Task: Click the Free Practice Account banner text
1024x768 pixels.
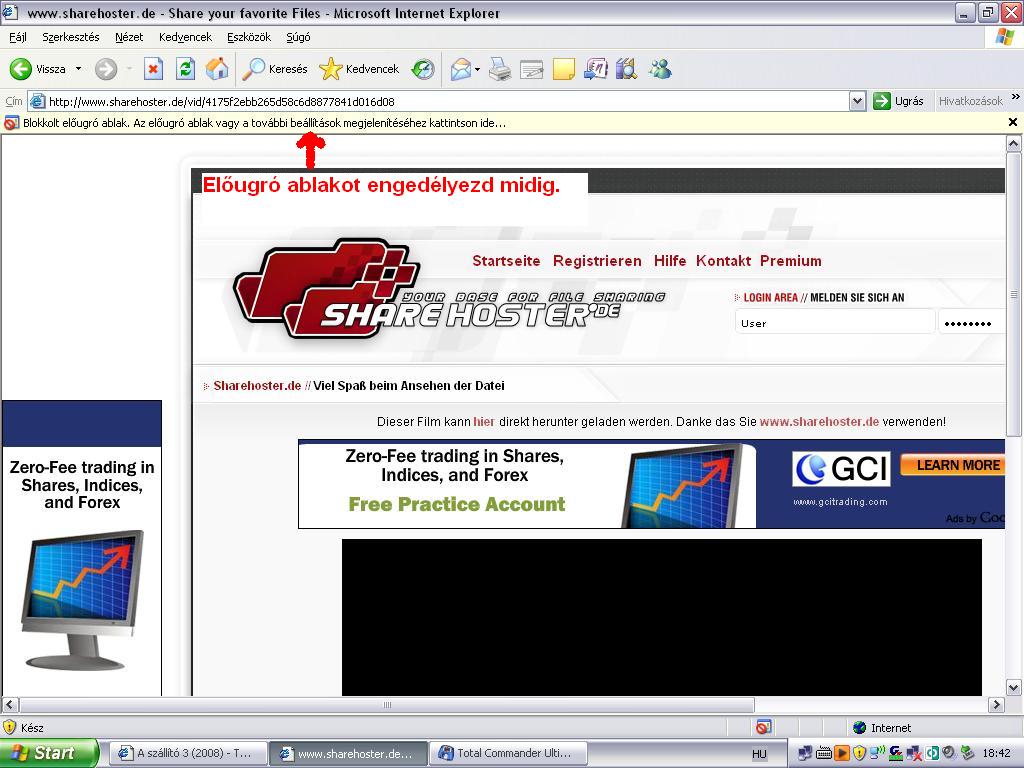Action: tap(456, 504)
